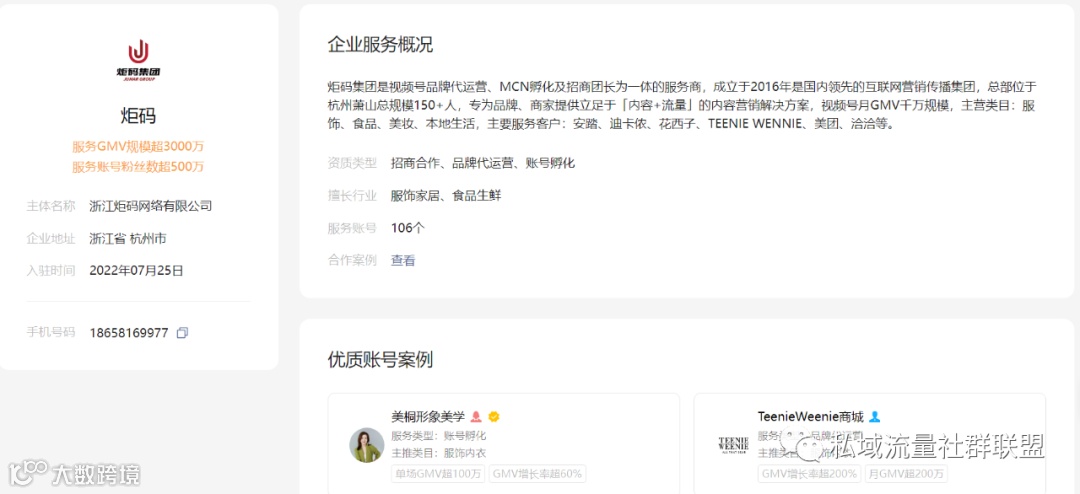Click the join date 2022年07月25日
The image size is (1080, 494).
click(x=136, y=271)
